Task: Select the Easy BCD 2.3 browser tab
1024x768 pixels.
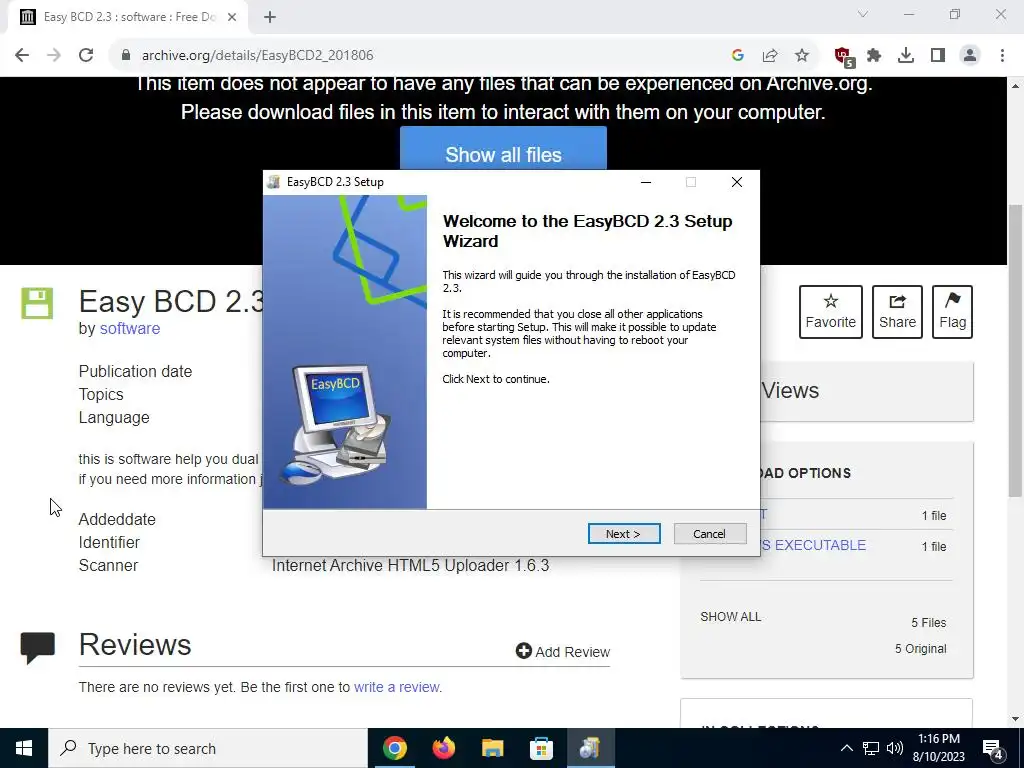Action: point(128,18)
